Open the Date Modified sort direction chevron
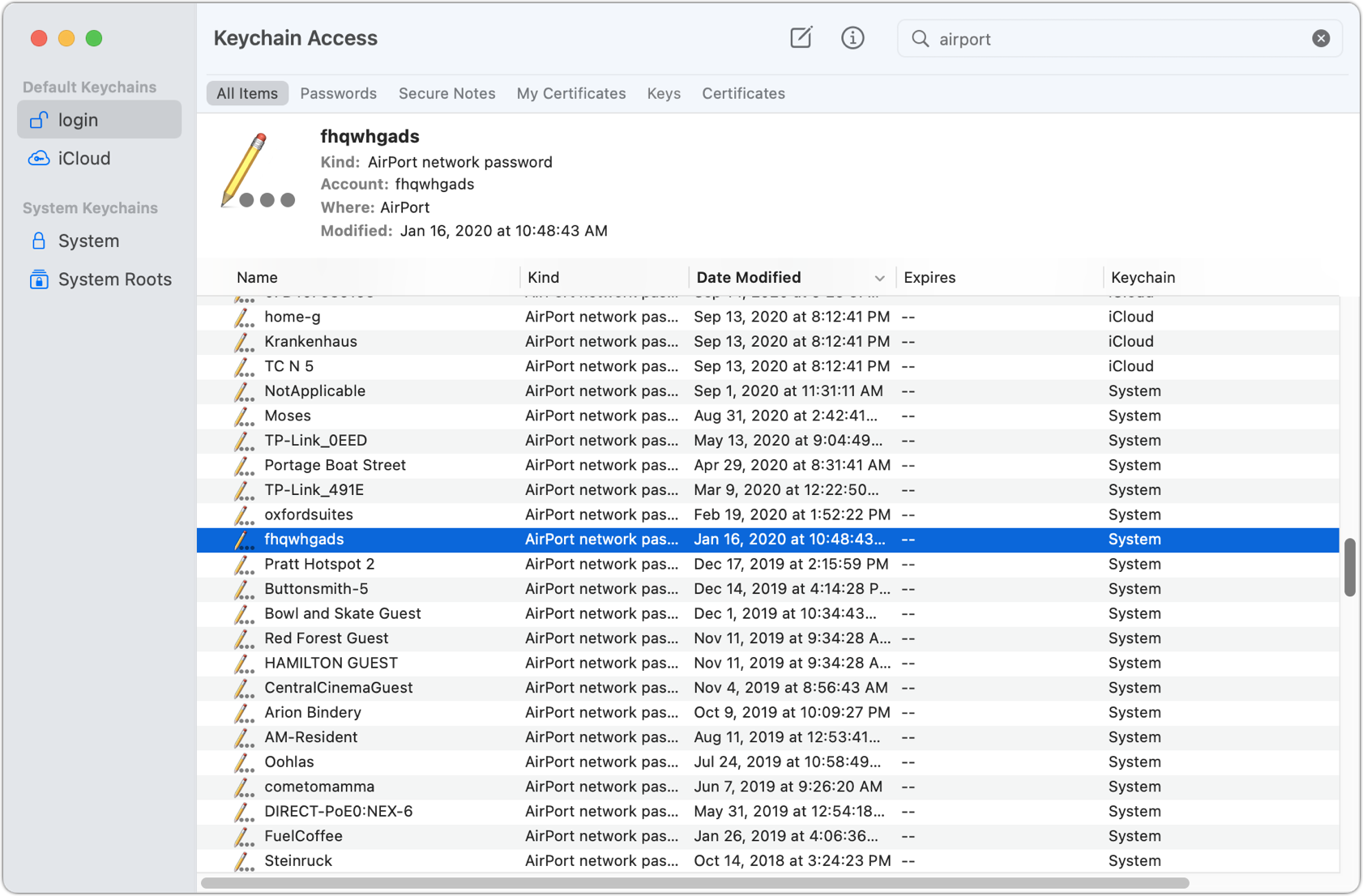The image size is (1363, 896). [879, 278]
